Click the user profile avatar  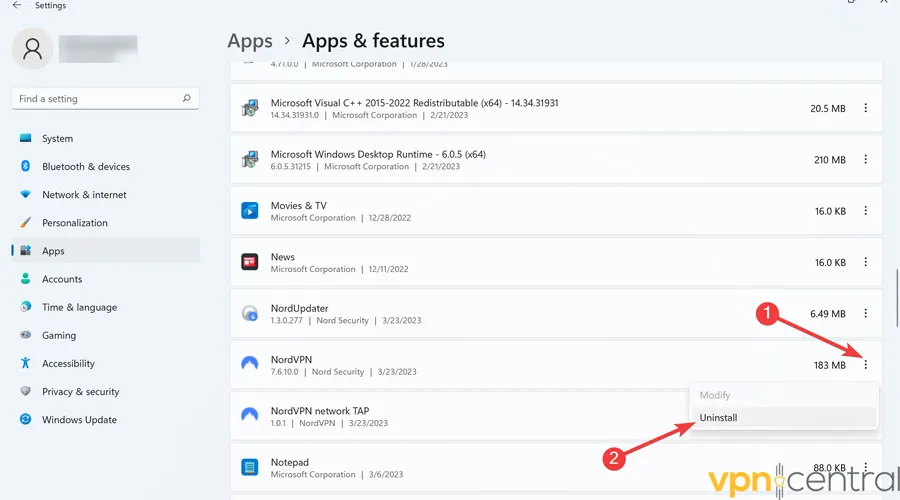pos(33,49)
